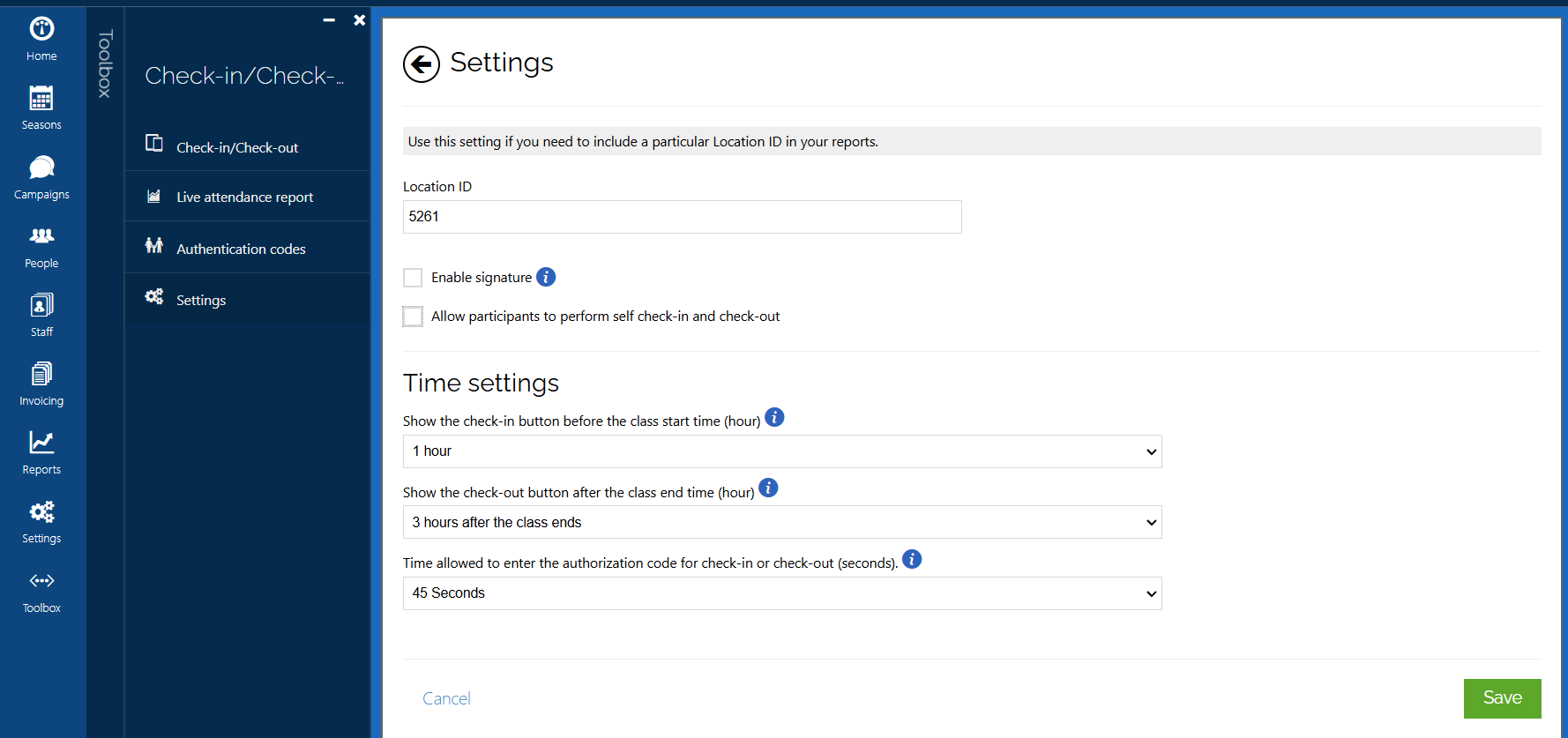The image size is (1568, 738).
Task: Open Authentication codes menu item
Action: point(241,250)
